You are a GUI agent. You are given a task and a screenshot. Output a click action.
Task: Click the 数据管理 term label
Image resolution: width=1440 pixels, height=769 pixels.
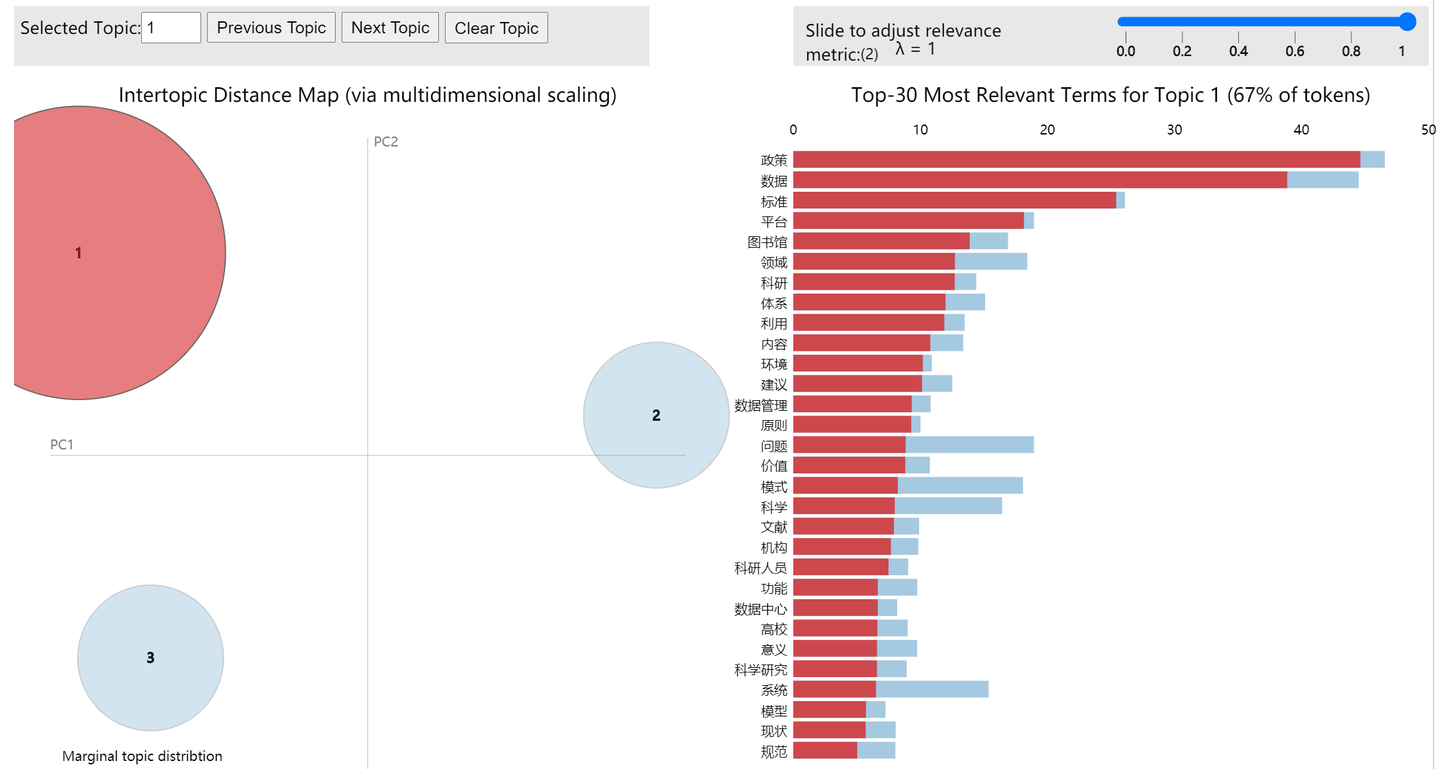tap(761, 405)
